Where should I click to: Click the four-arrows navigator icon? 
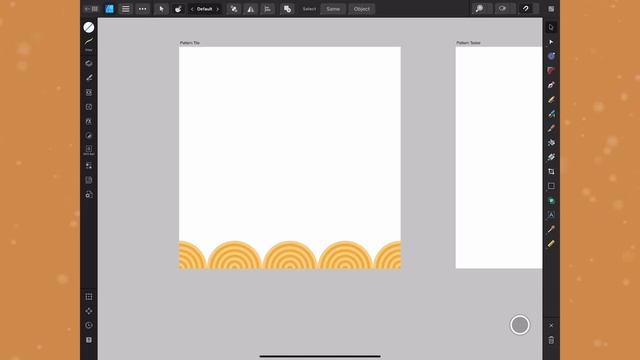point(89,311)
